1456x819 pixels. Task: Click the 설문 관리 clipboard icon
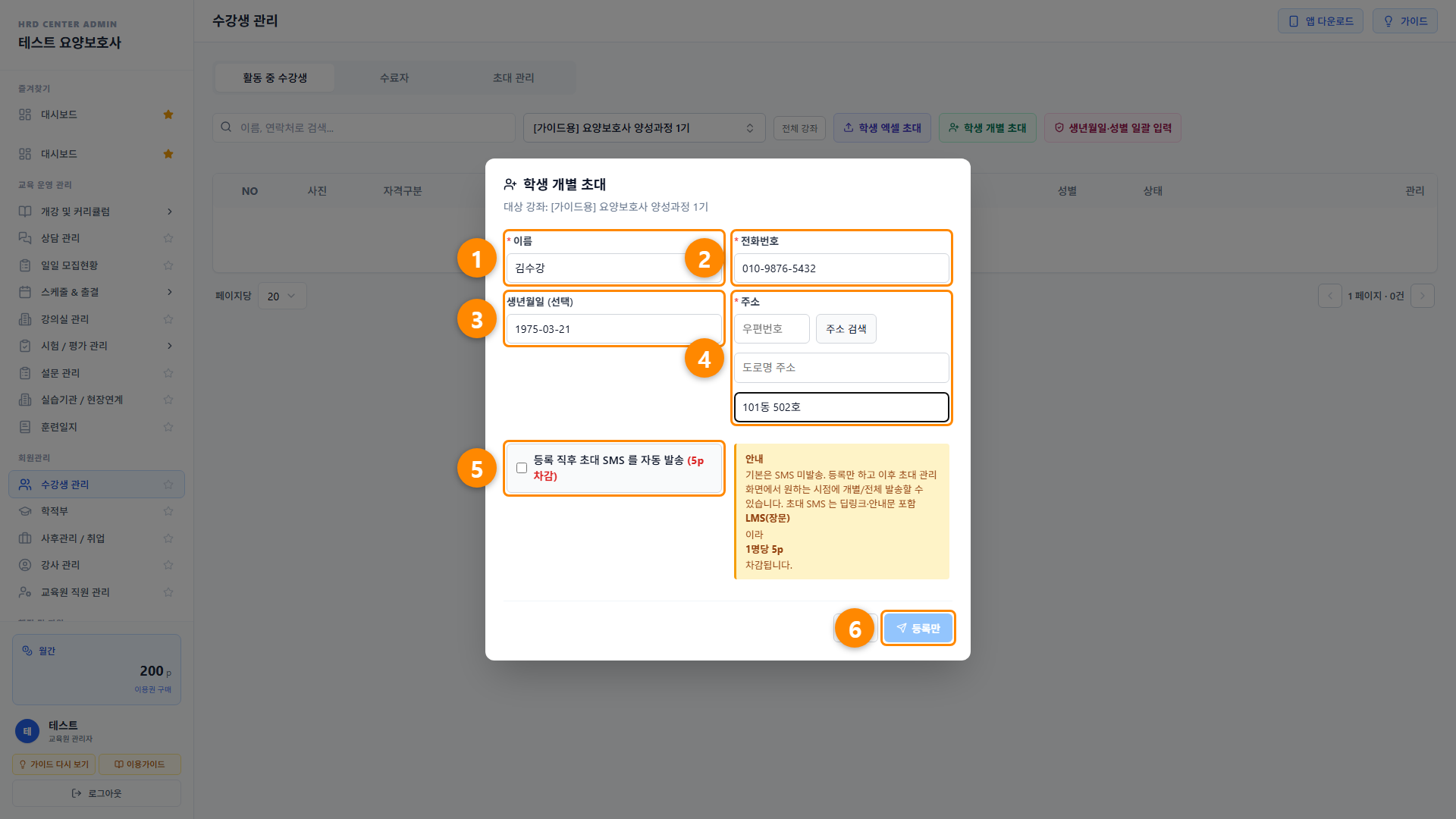(25, 373)
